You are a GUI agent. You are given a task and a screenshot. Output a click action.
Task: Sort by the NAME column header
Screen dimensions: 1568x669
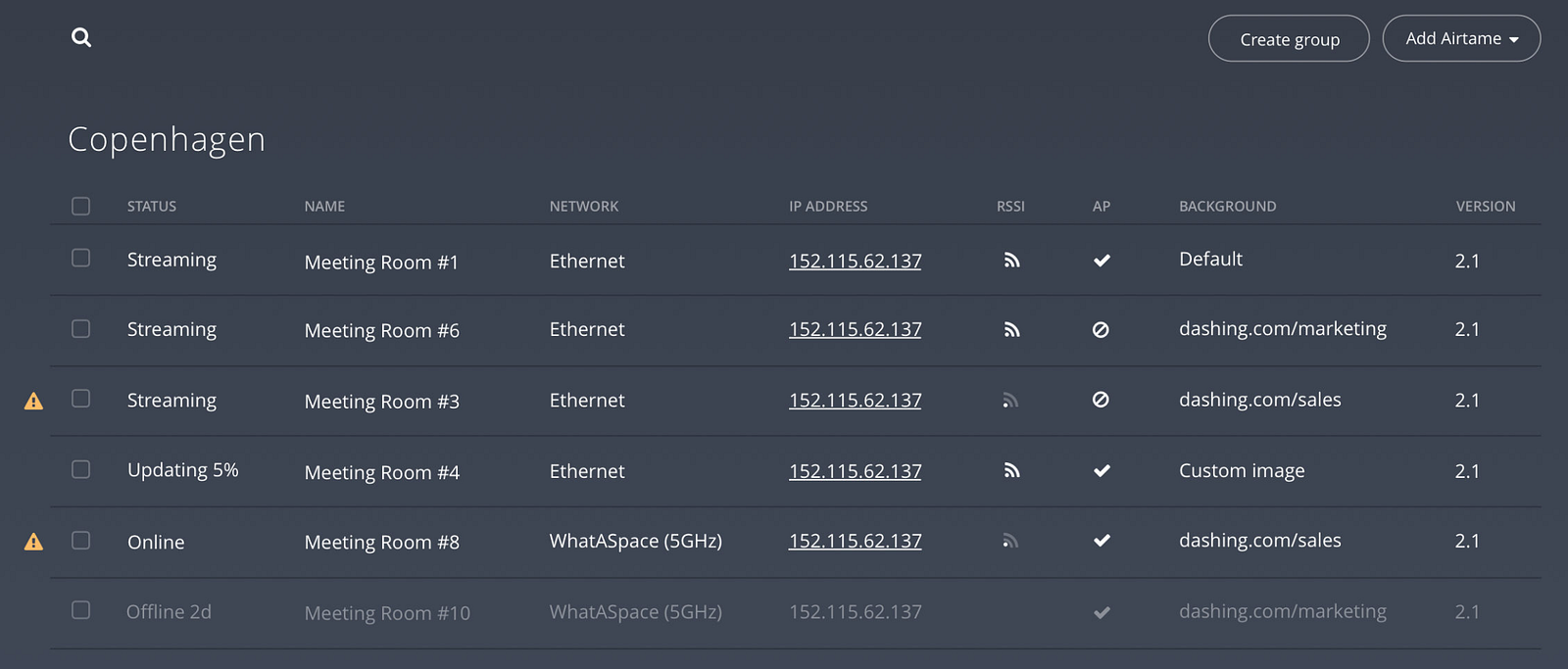324,207
